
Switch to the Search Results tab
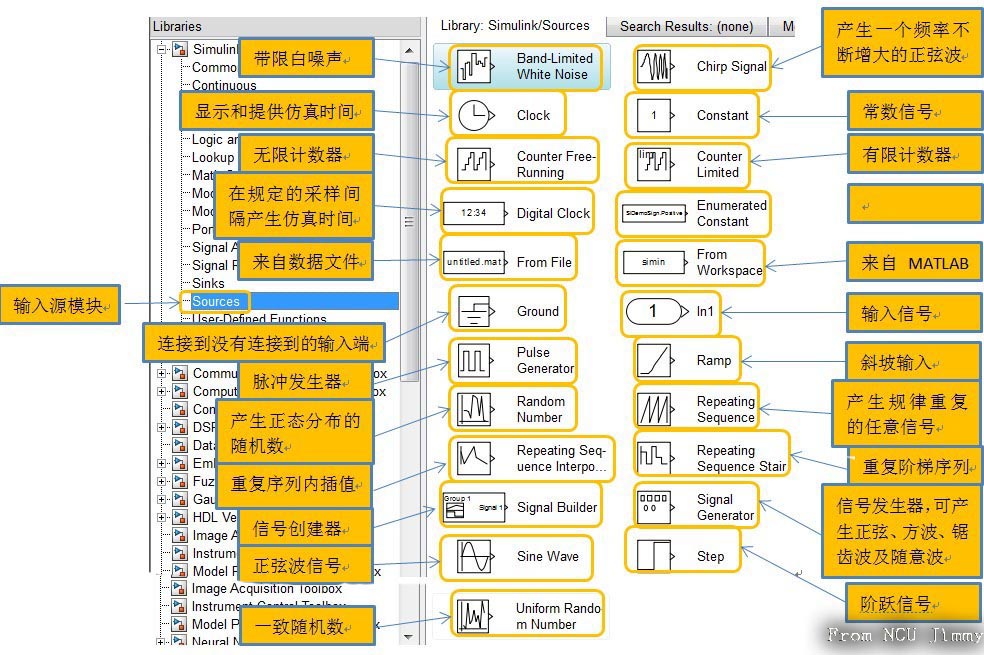685,25
